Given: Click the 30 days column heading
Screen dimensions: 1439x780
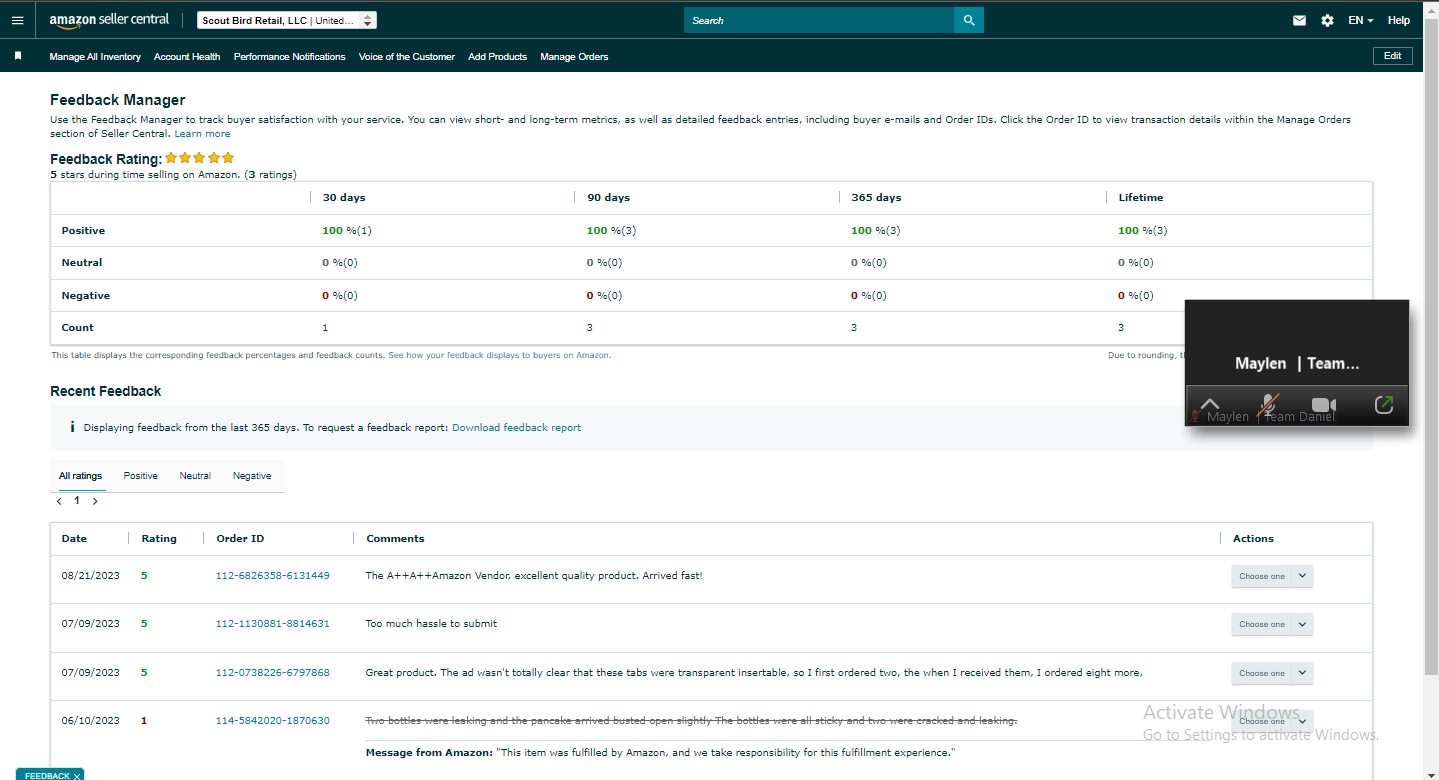Looking at the screenshot, I should point(344,198).
